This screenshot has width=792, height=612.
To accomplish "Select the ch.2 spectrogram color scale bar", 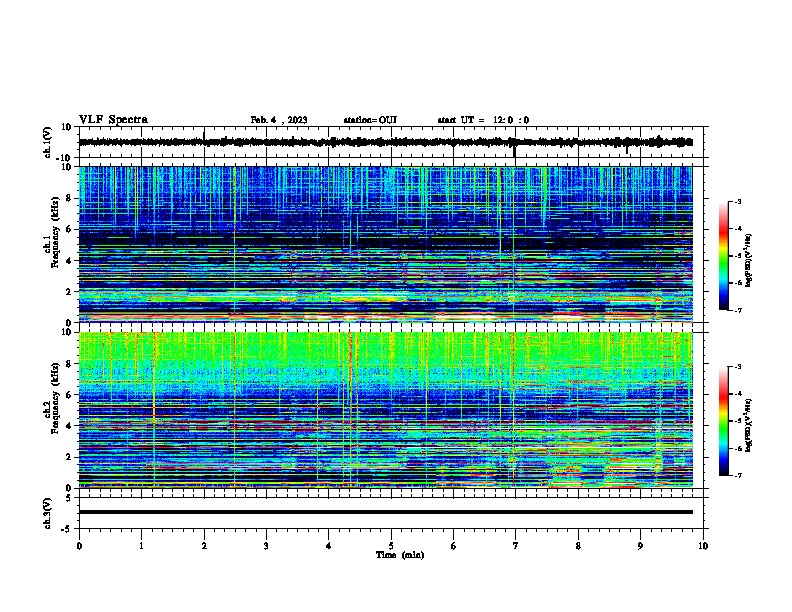I will pos(723,421).
